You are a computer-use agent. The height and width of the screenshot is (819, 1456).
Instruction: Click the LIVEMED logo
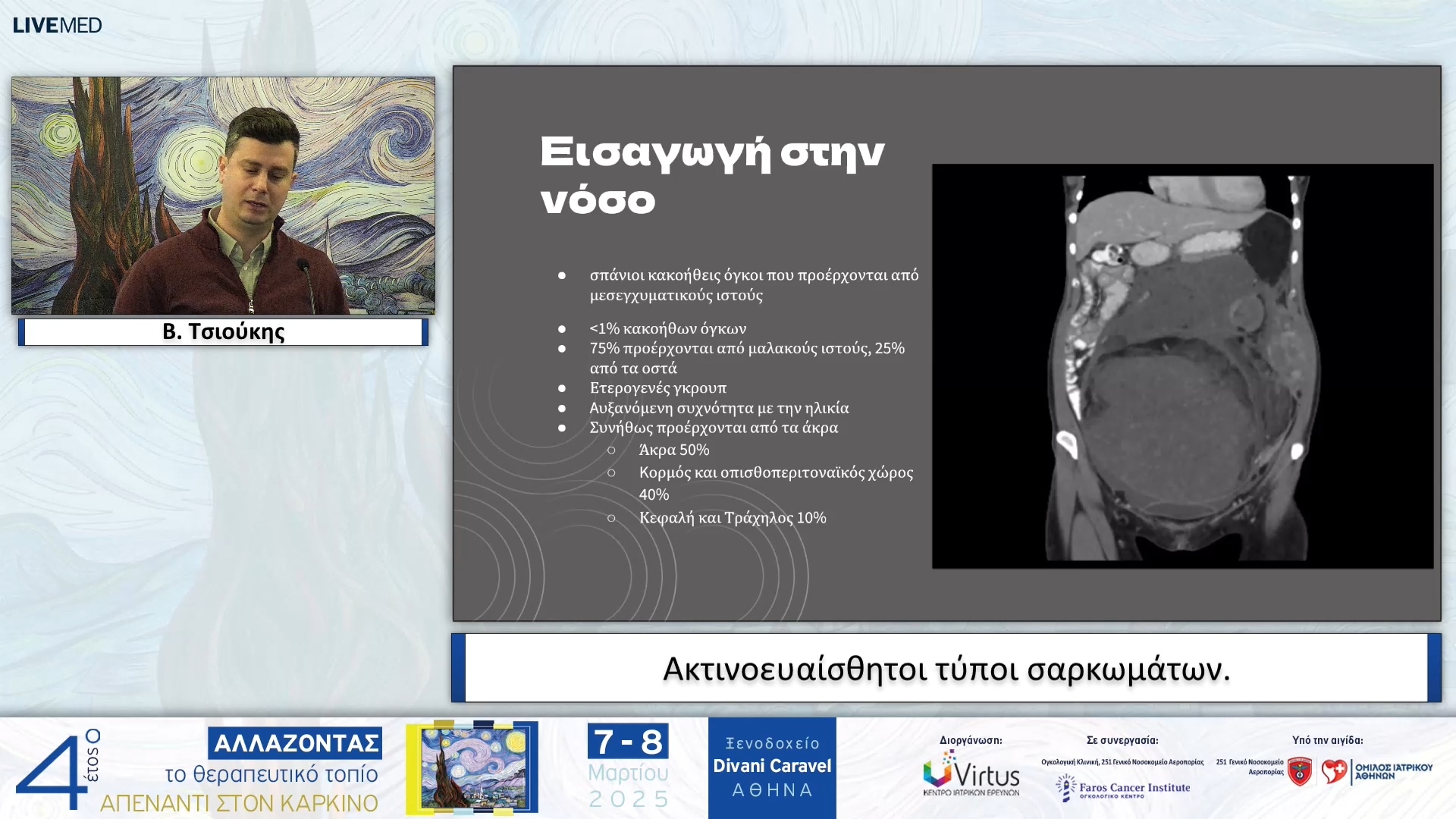pyautogui.click(x=57, y=24)
